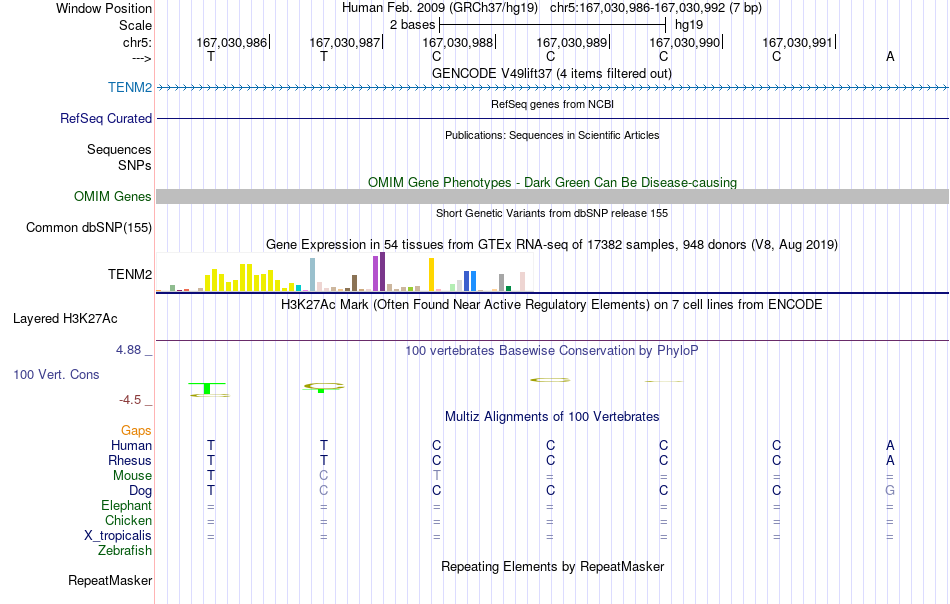Click the tall purple GTEx expression bar
The width and height of the screenshot is (950, 604).
click(x=382, y=271)
